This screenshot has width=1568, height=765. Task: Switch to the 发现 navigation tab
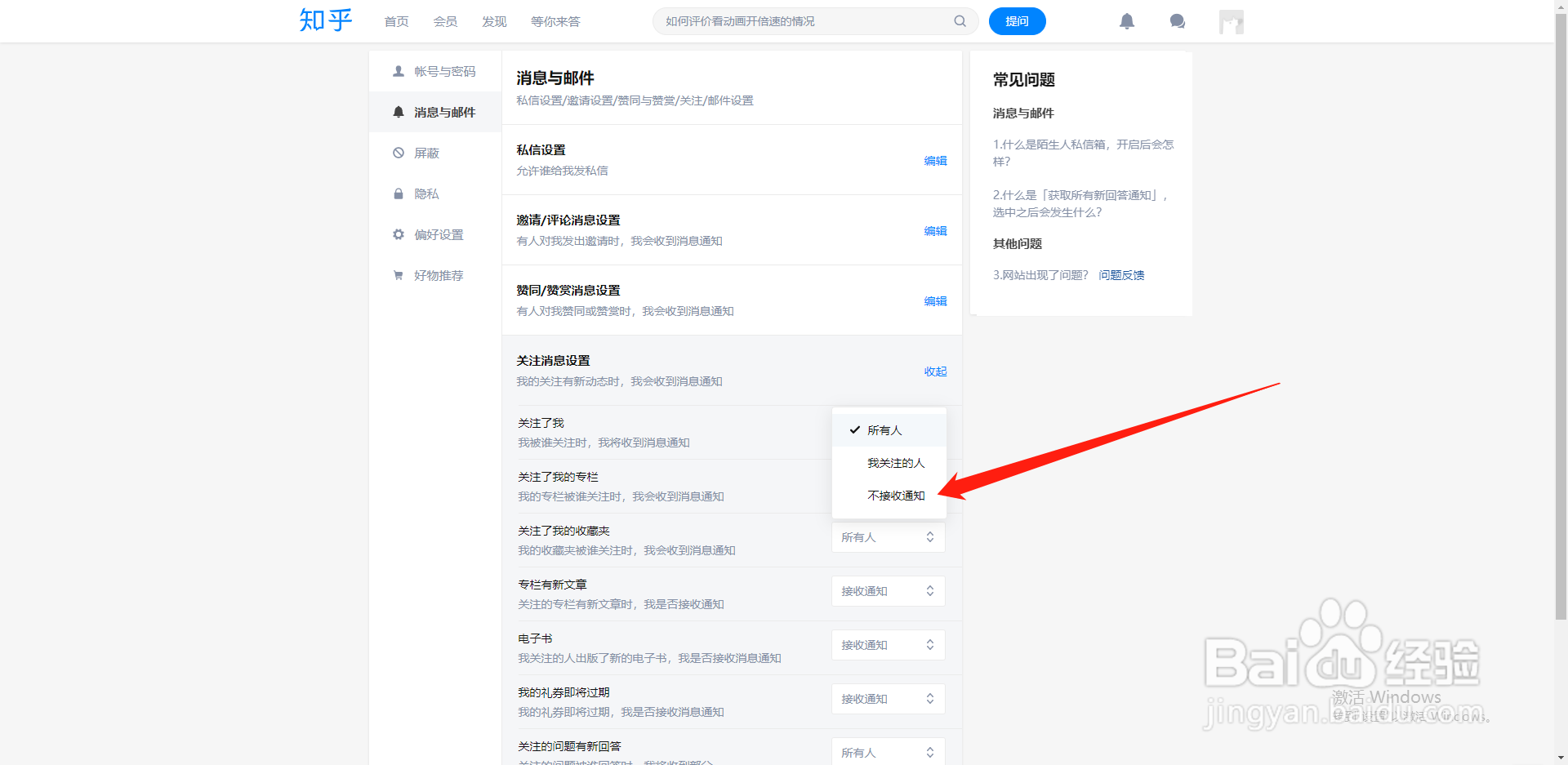[493, 21]
